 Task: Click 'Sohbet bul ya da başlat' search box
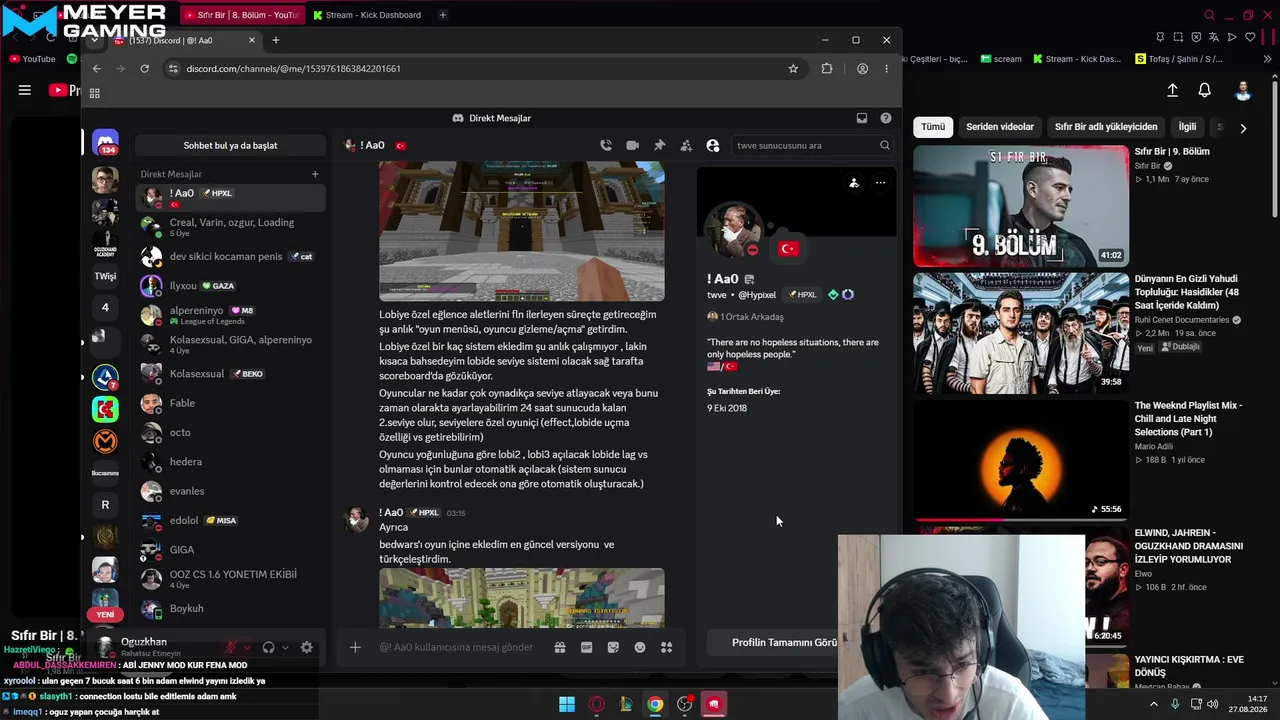(231, 145)
